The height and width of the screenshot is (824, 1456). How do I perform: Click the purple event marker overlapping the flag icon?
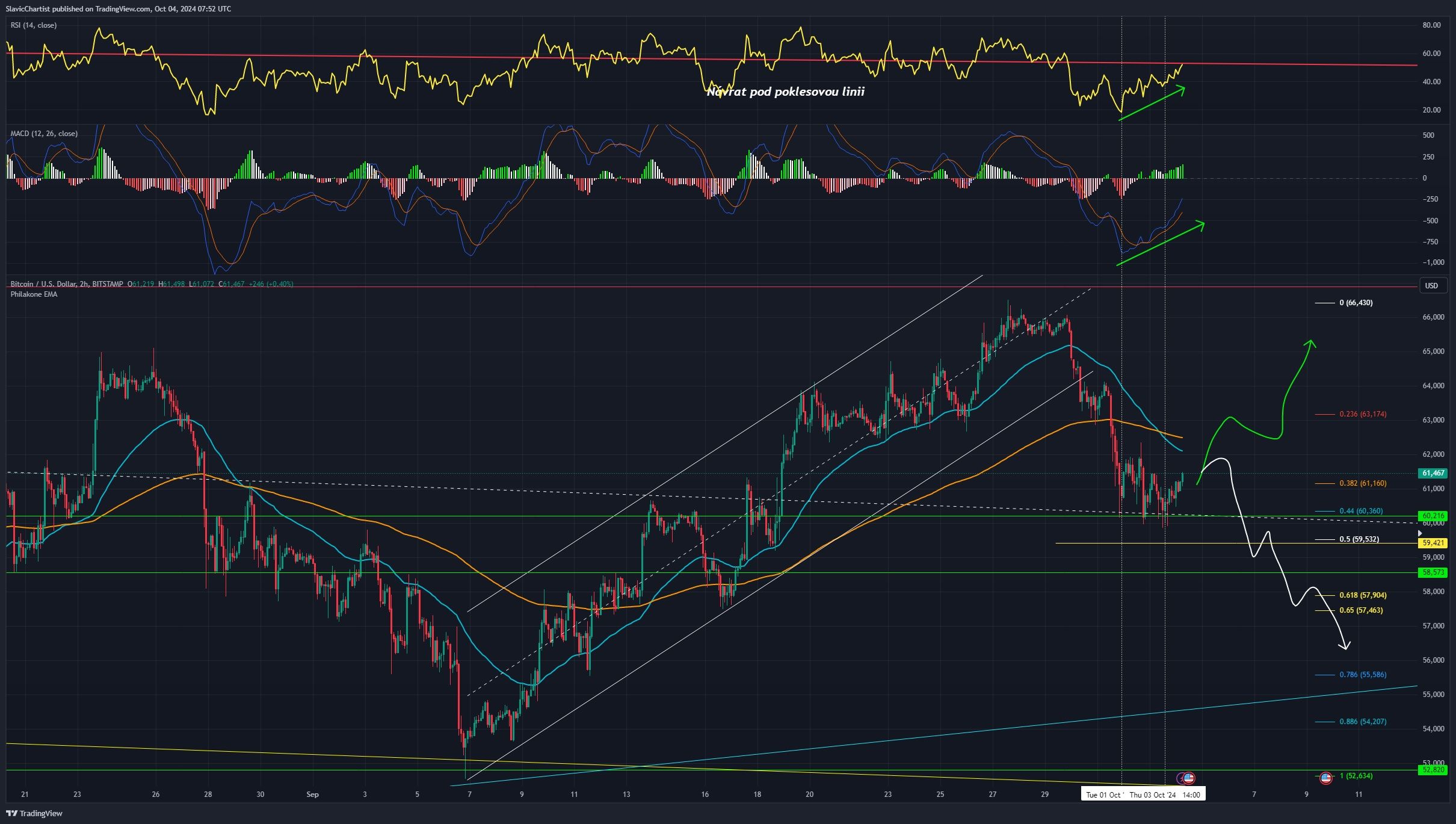[1180, 778]
